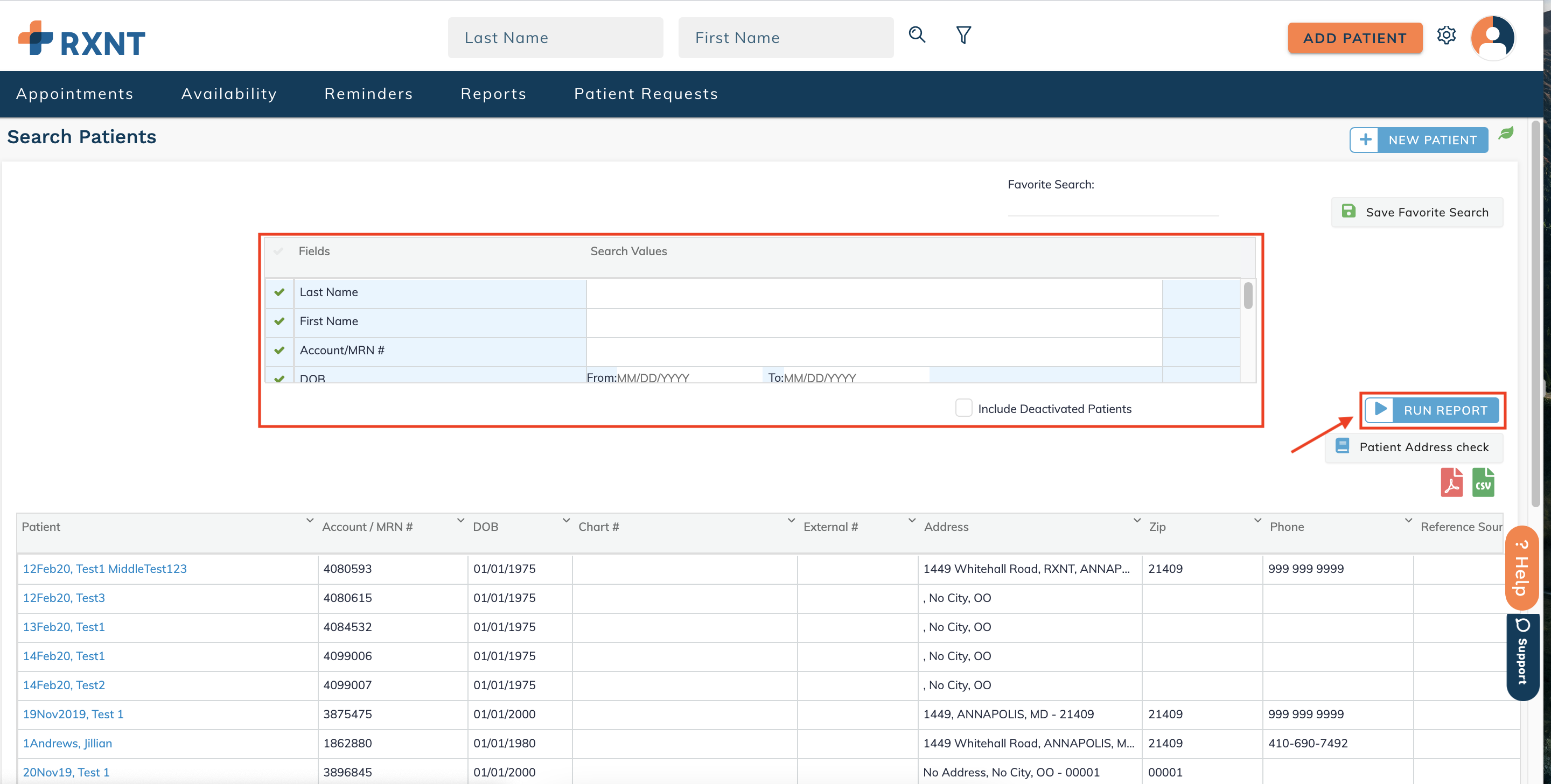Open the DOB column dropdown arrow
The width and height of the screenshot is (1551, 784).
click(x=566, y=520)
